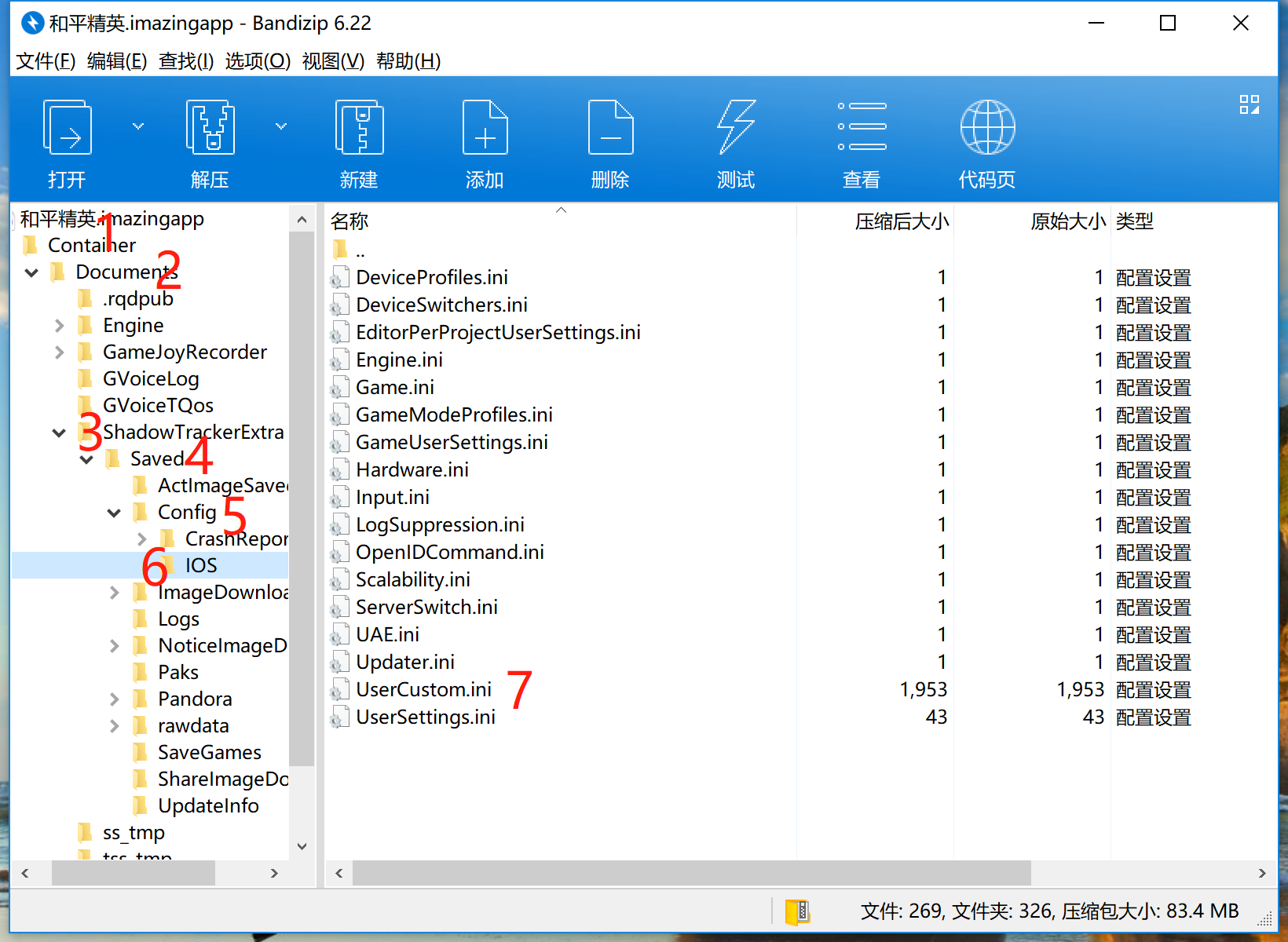This screenshot has height=942, width=1288.
Task: Click the tree pane horizontal scrollbar thumb
Action: pyautogui.click(x=134, y=873)
